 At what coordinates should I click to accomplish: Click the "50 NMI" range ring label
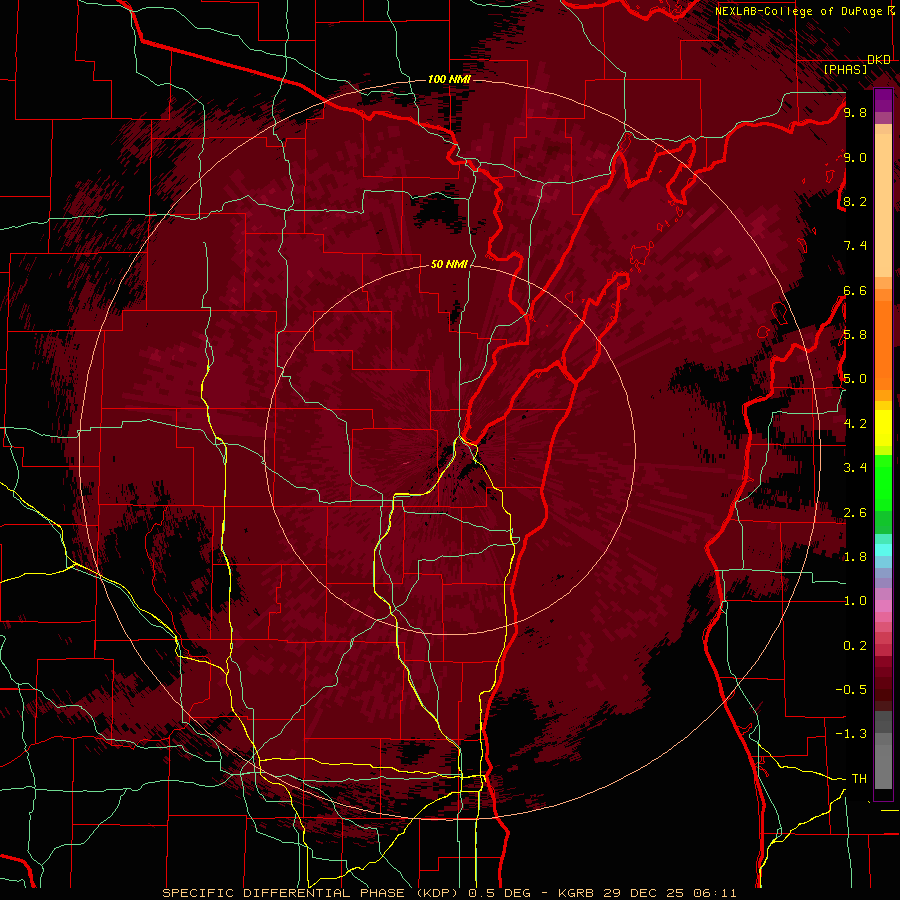(x=449, y=264)
